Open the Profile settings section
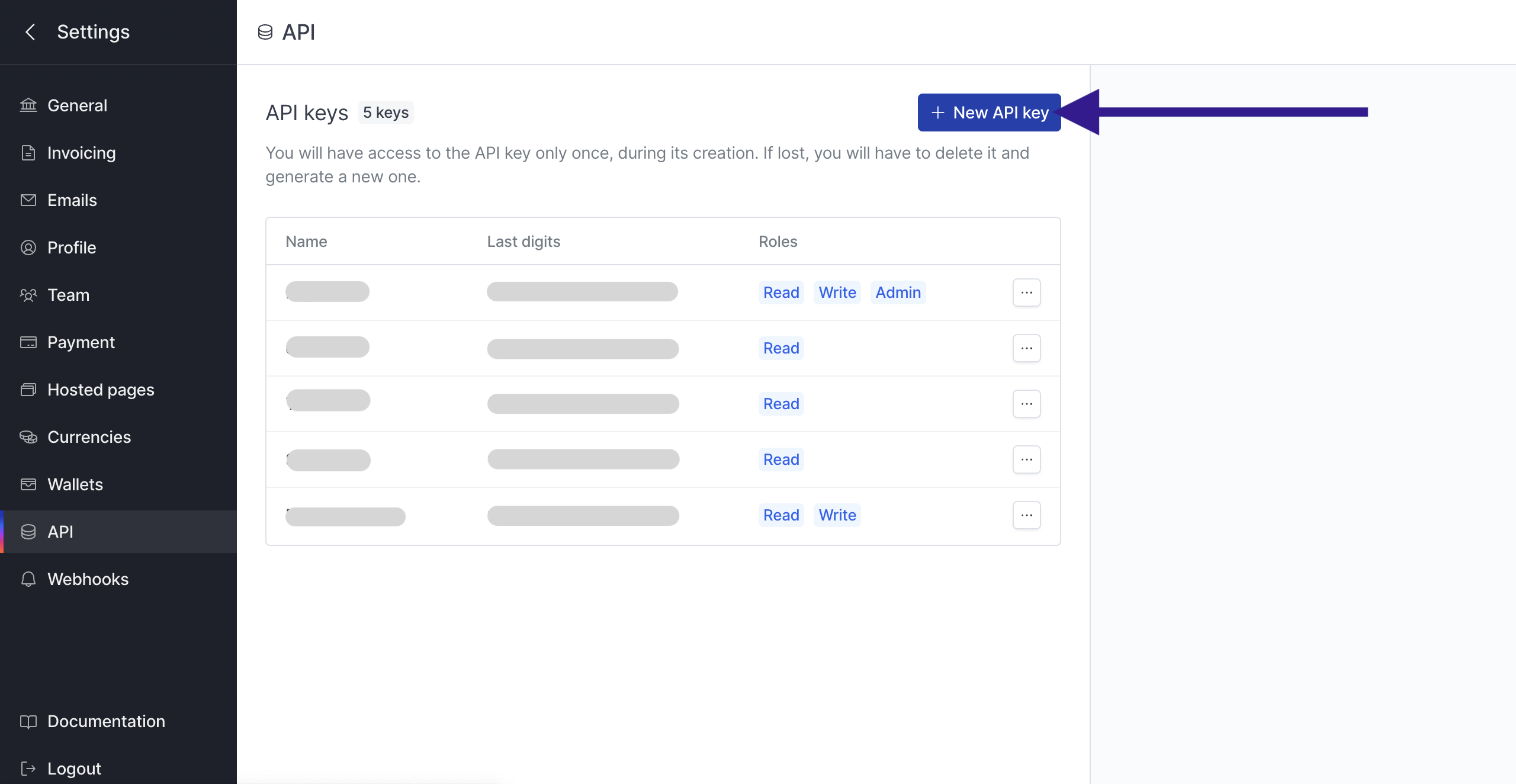1516x784 pixels. [72, 248]
